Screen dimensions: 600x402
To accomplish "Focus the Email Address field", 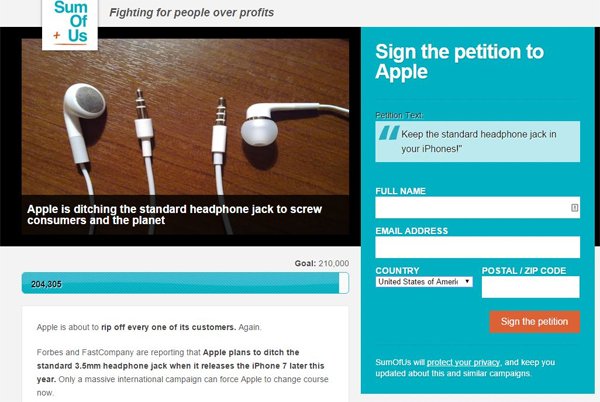I will coord(478,247).
